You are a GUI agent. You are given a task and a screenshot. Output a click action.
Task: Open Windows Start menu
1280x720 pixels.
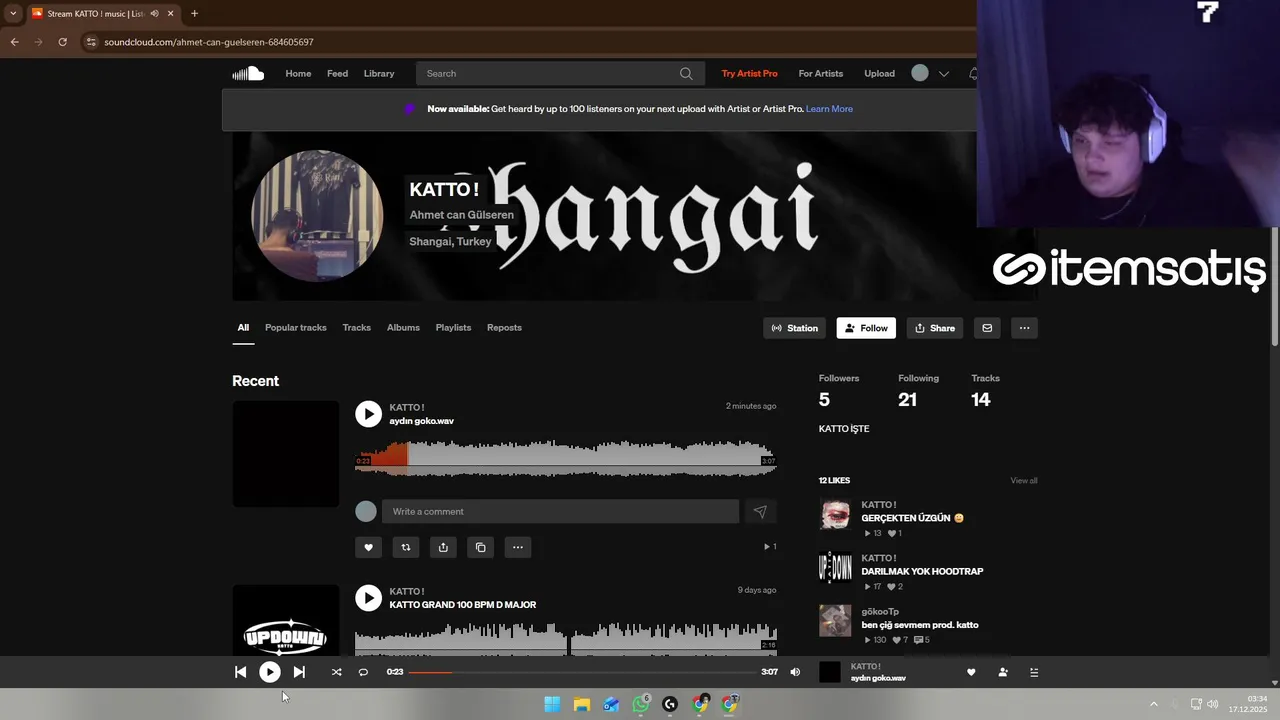point(552,704)
